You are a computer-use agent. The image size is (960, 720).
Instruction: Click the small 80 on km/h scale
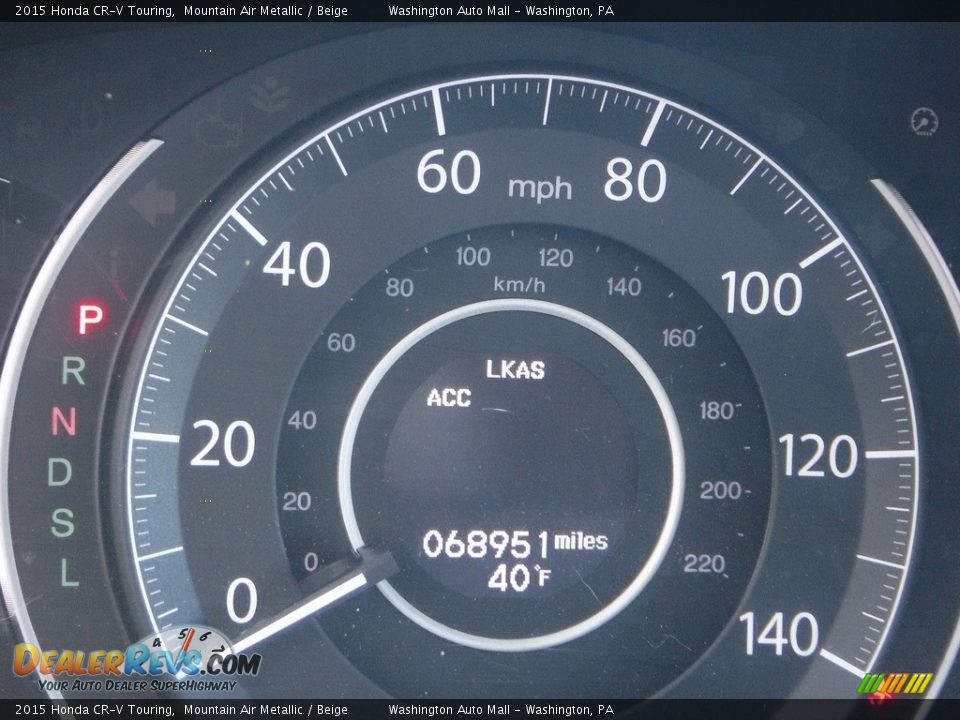click(399, 287)
